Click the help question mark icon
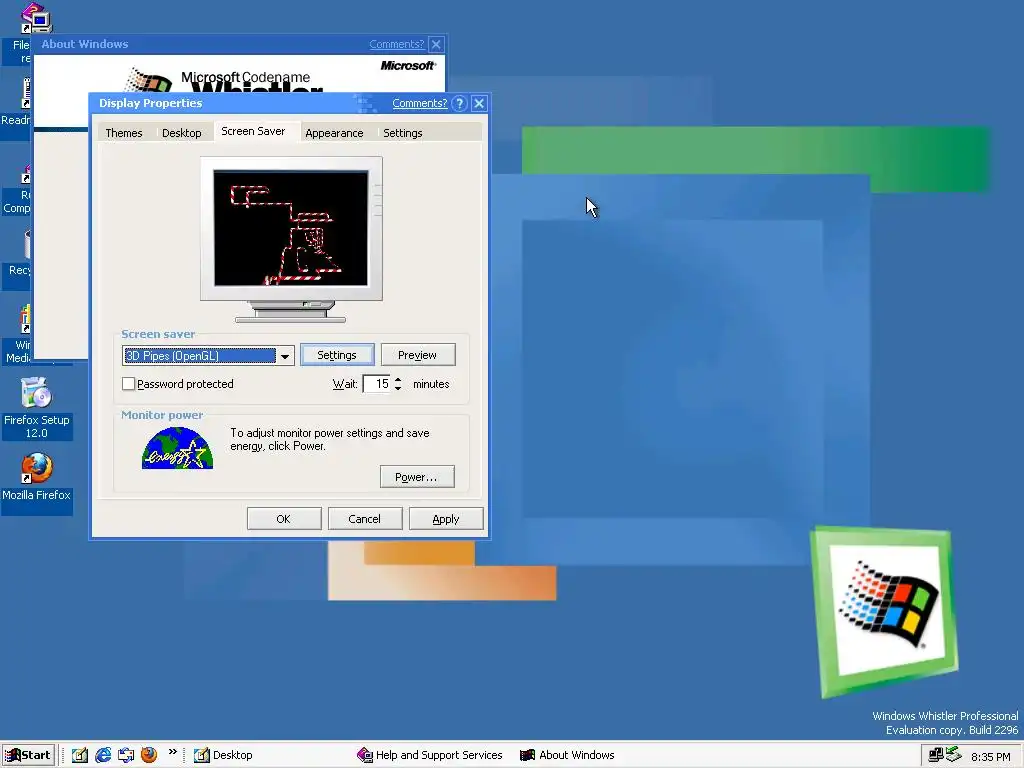The height and width of the screenshot is (768, 1024). tap(460, 103)
